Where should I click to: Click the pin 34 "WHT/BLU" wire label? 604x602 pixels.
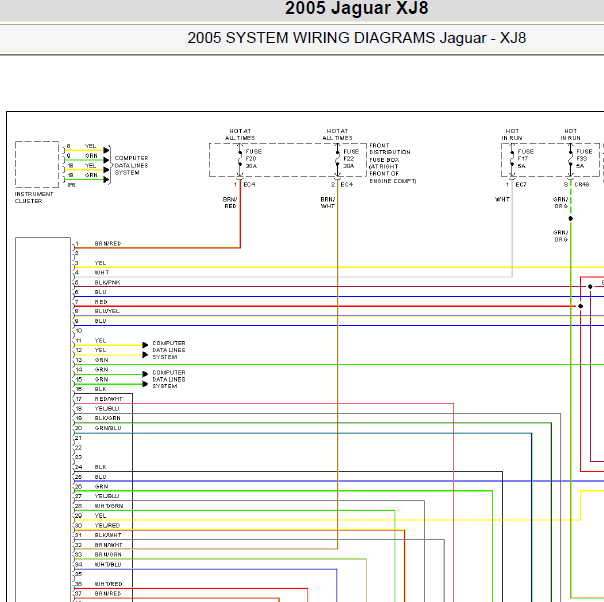click(x=108, y=565)
